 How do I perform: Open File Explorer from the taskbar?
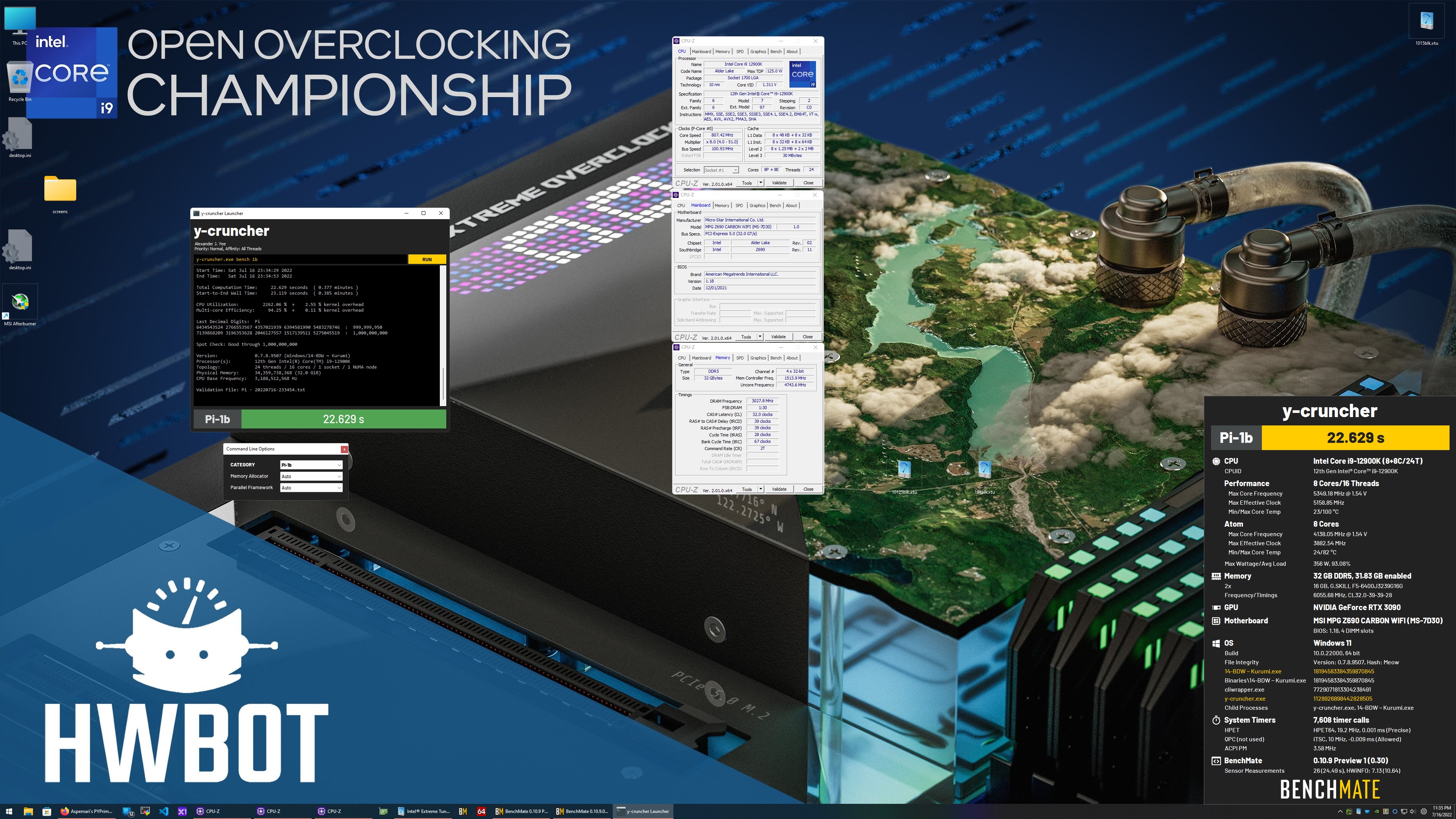tap(28, 811)
